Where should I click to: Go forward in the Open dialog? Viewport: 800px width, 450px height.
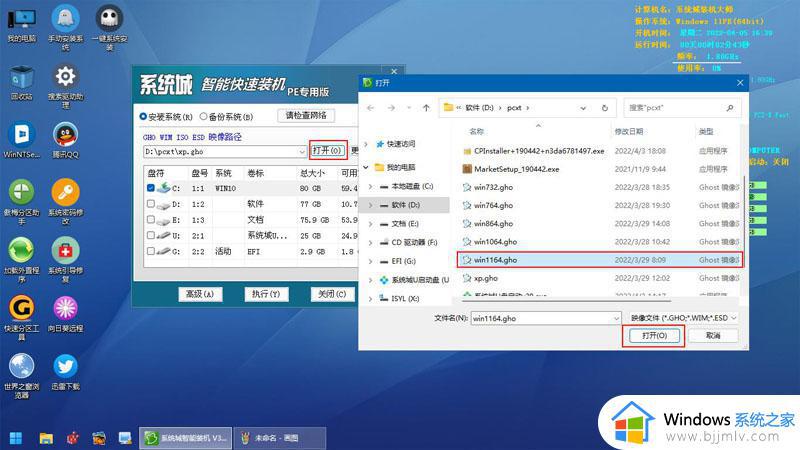391,108
